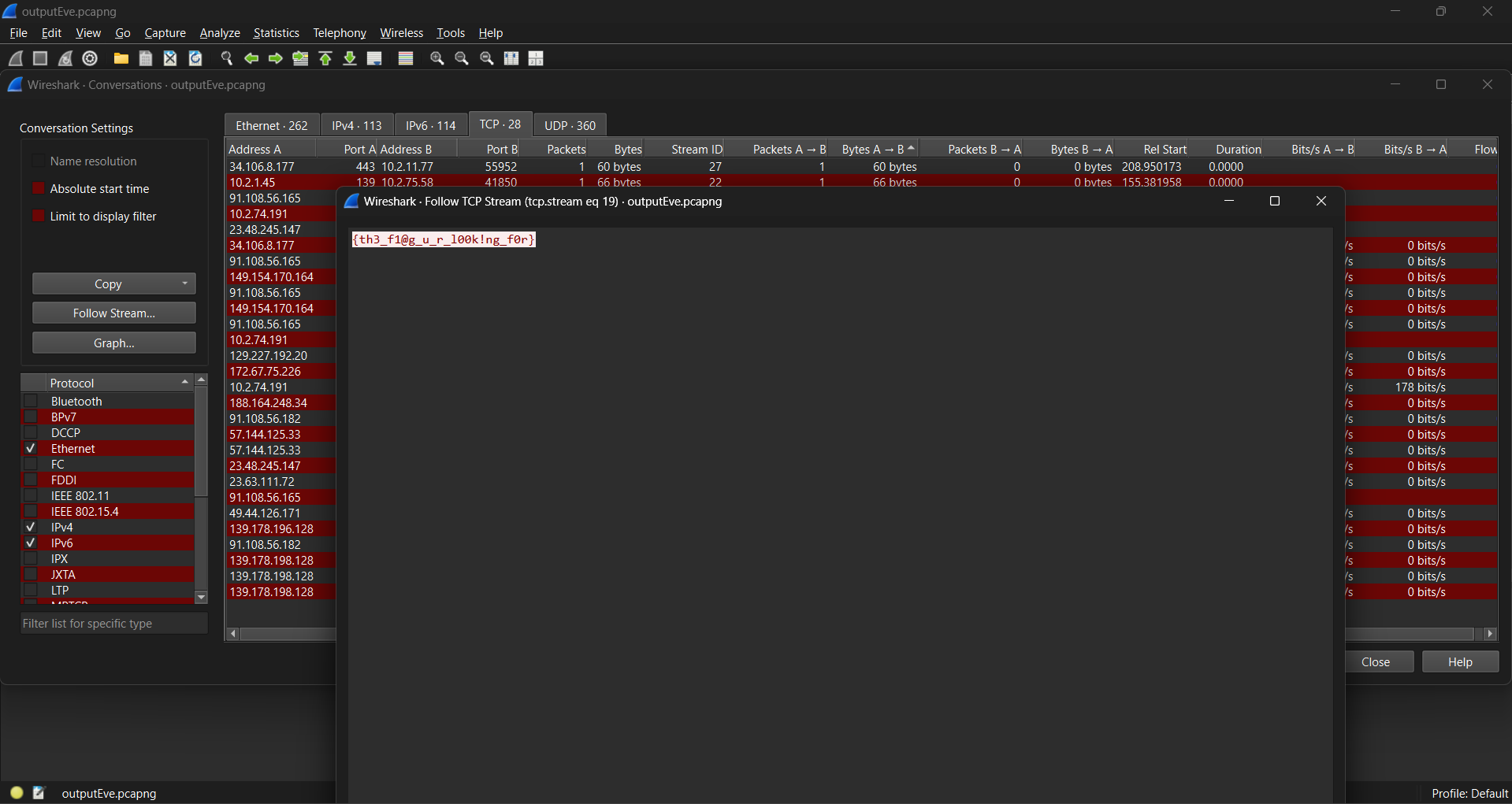Toggle packet list colorization icon
The image size is (1512, 804).
pyautogui.click(x=406, y=58)
